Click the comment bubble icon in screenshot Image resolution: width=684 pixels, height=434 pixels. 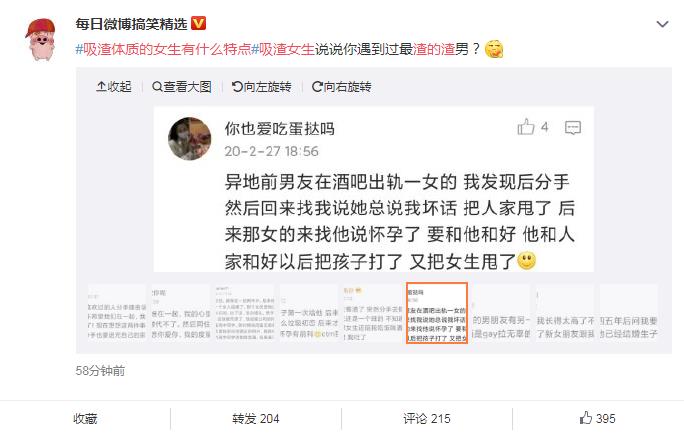(573, 128)
